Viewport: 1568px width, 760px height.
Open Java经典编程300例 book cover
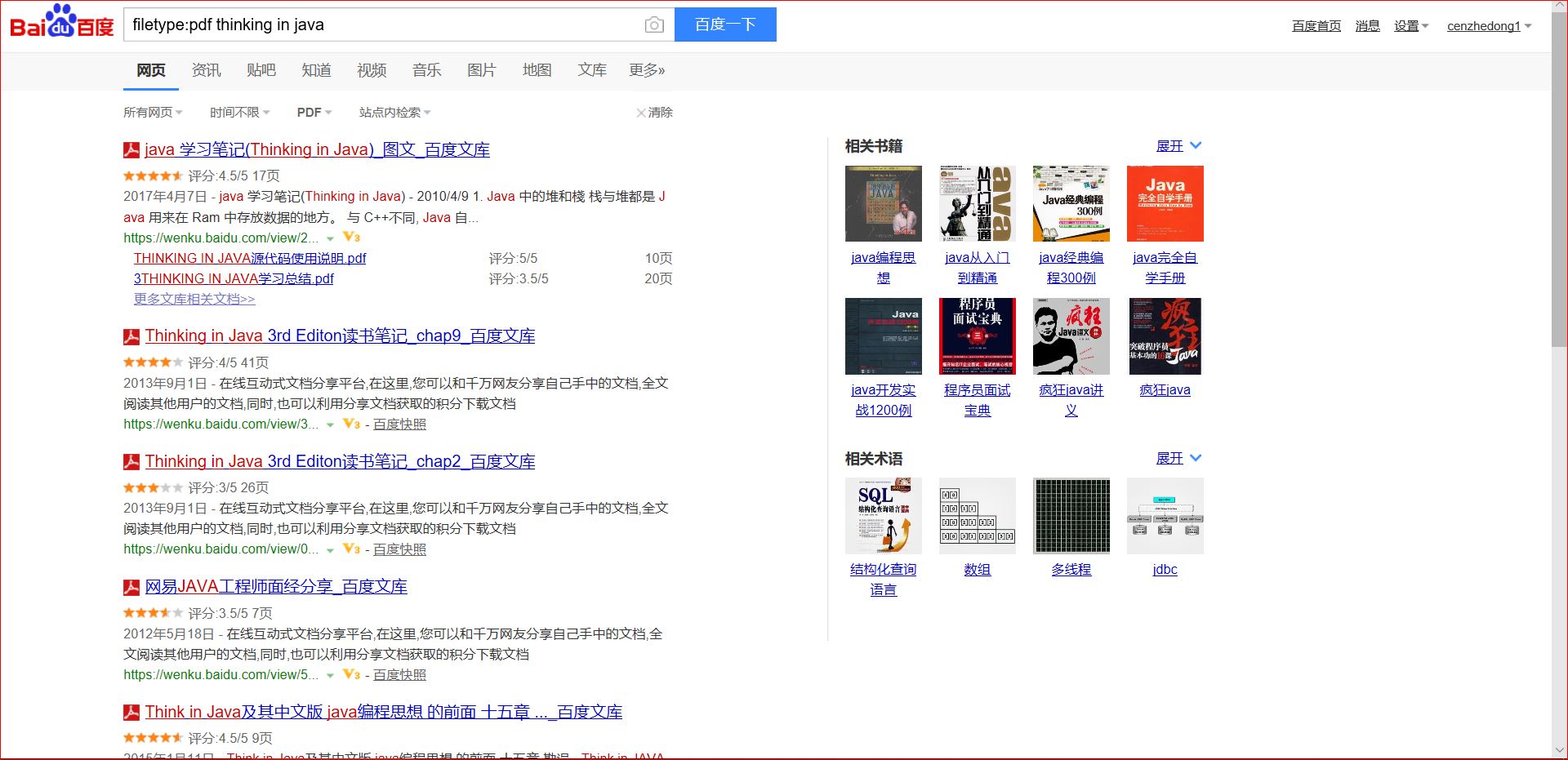(1071, 203)
